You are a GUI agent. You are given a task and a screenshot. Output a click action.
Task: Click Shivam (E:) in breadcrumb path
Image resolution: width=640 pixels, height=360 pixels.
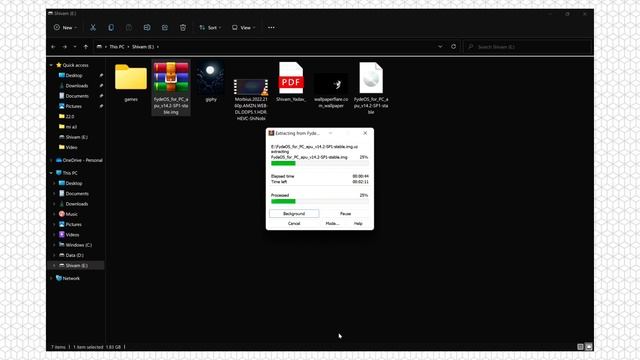coord(143,47)
